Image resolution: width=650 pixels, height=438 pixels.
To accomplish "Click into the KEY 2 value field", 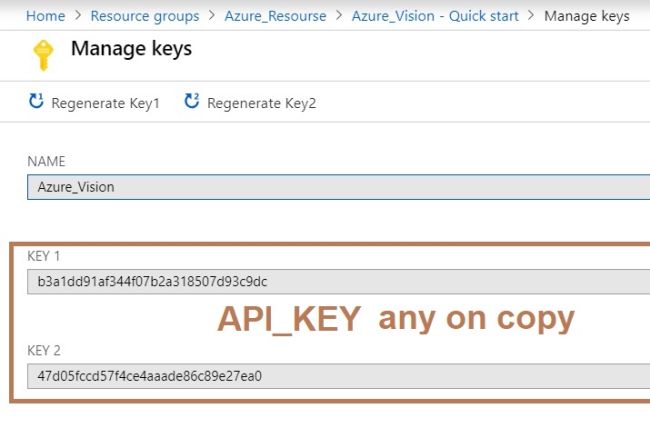I will pyautogui.click(x=338, y=376).
